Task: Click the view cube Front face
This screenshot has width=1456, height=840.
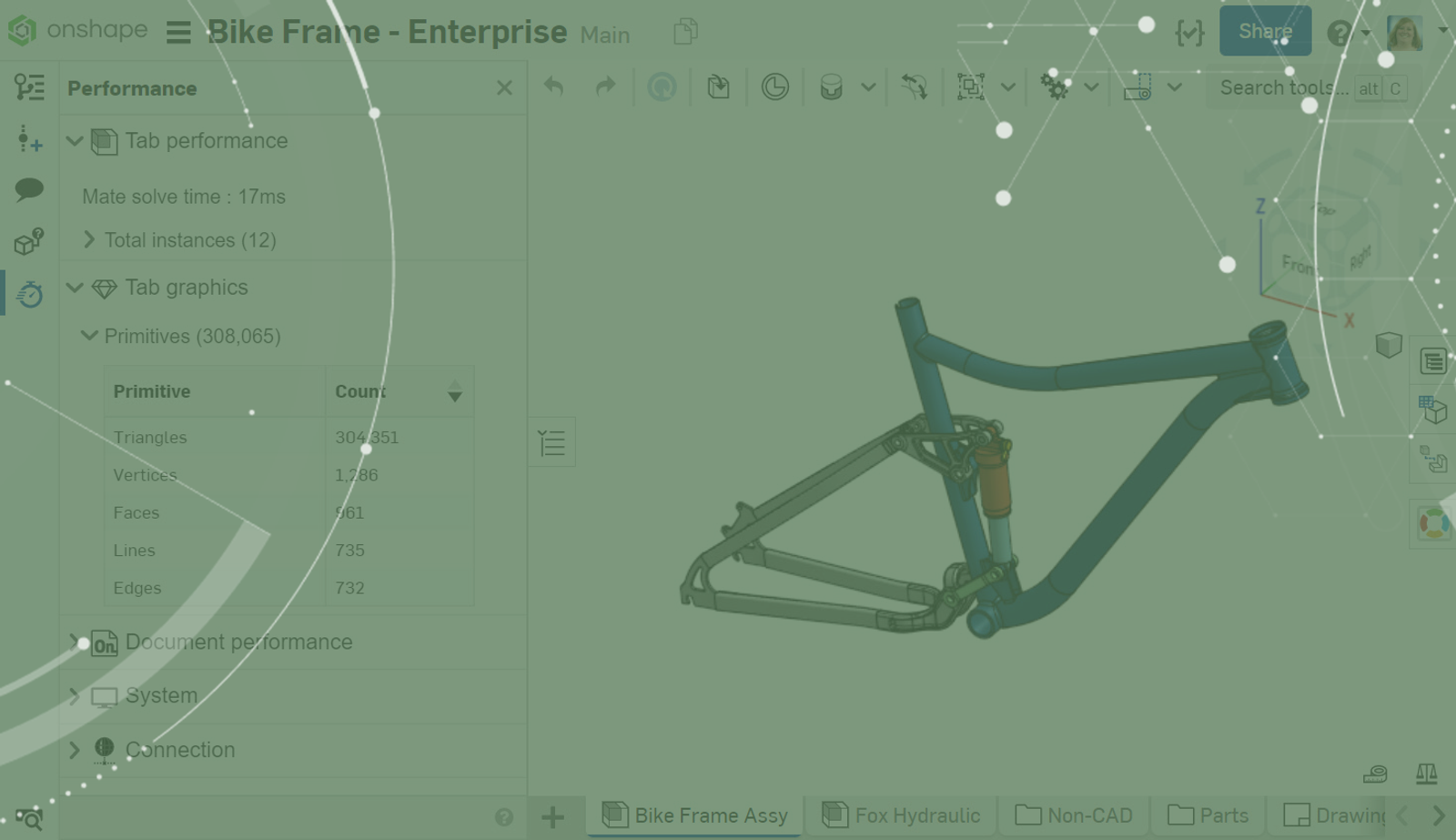Action: point(1298,264)
